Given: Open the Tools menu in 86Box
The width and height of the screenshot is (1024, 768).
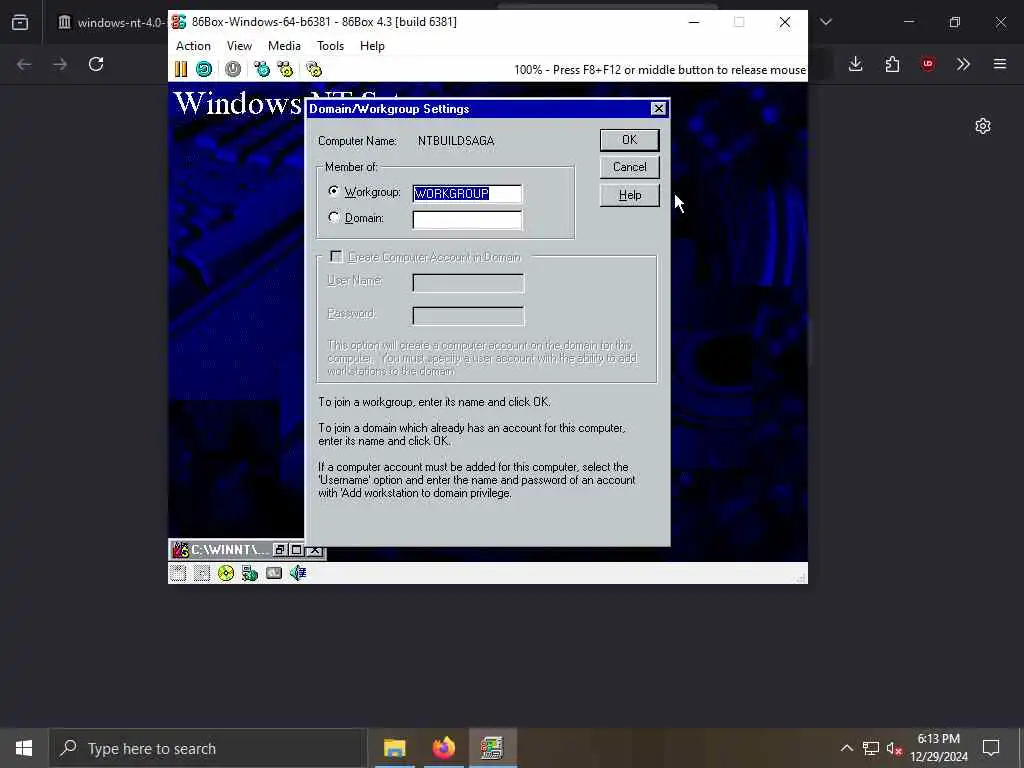Looking at the screenshot, I should point(330,46).
